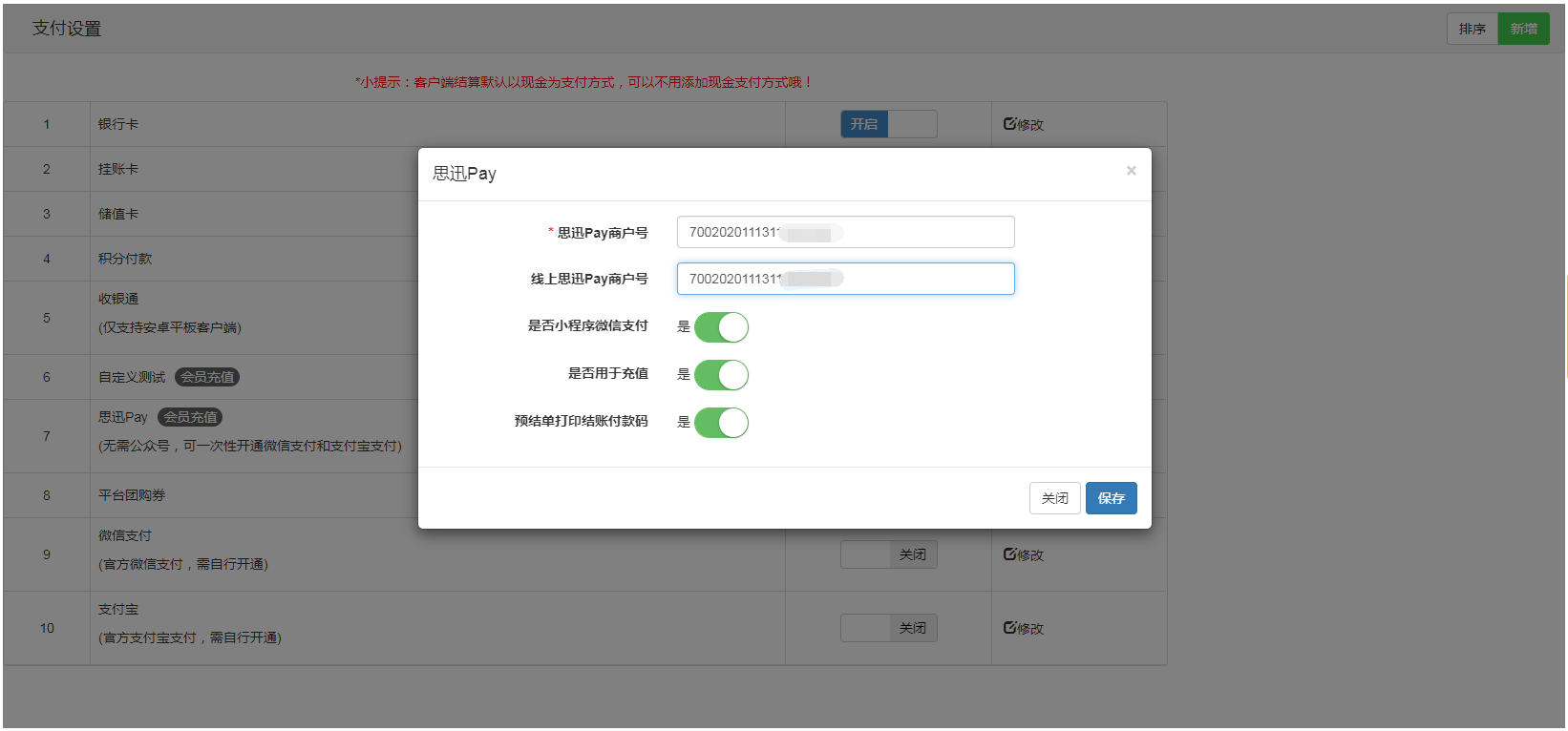Click the 思迅Pay text in row 7
Screen dimensions: 1568x731
123,417
